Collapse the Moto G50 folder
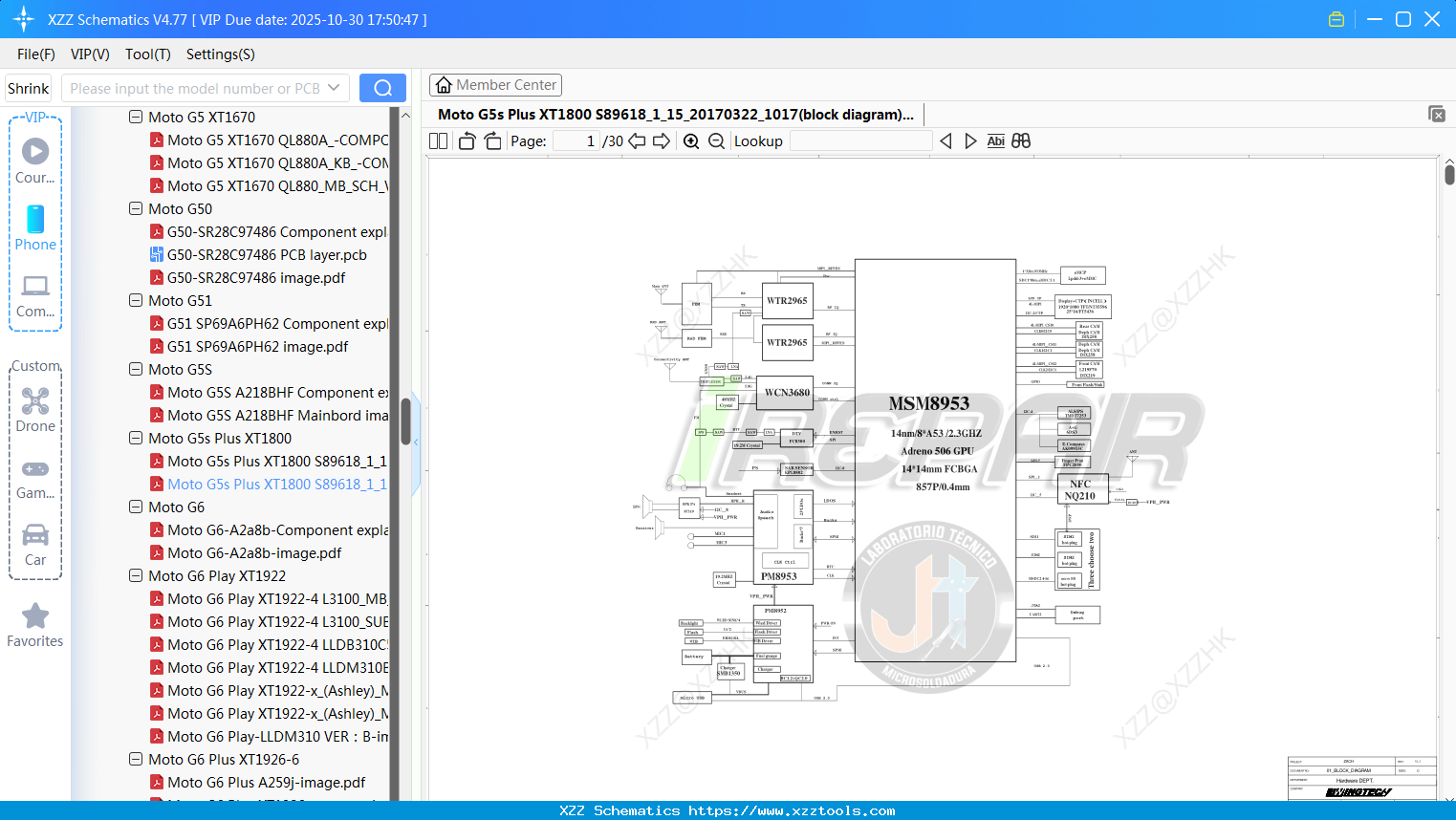The width and height of the screenshot is (1456, 820). coord(136,208)
